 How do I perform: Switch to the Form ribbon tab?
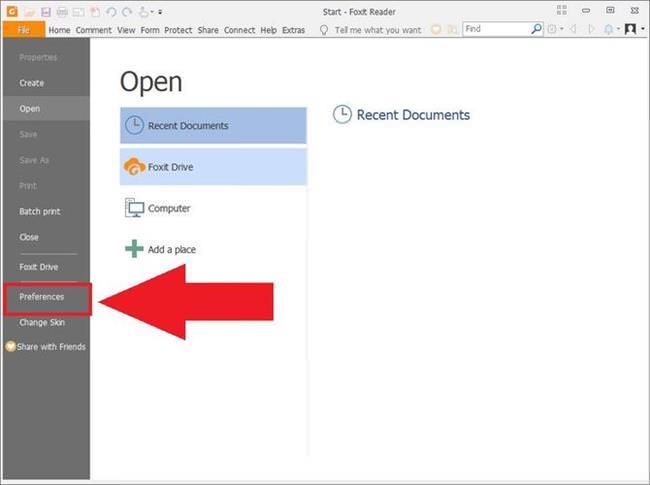[150, 30]
